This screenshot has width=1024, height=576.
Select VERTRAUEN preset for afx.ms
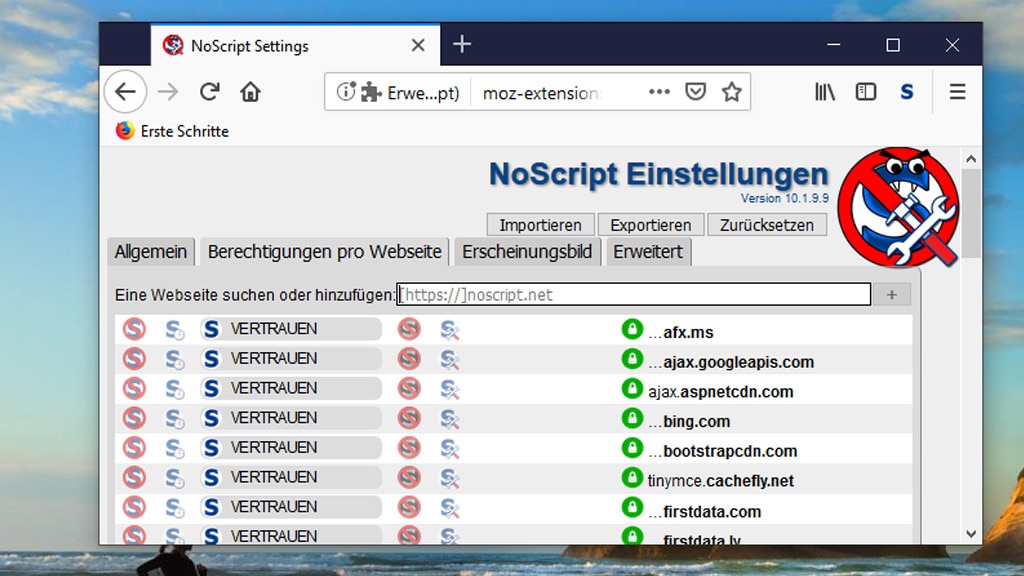coord(291,328)
